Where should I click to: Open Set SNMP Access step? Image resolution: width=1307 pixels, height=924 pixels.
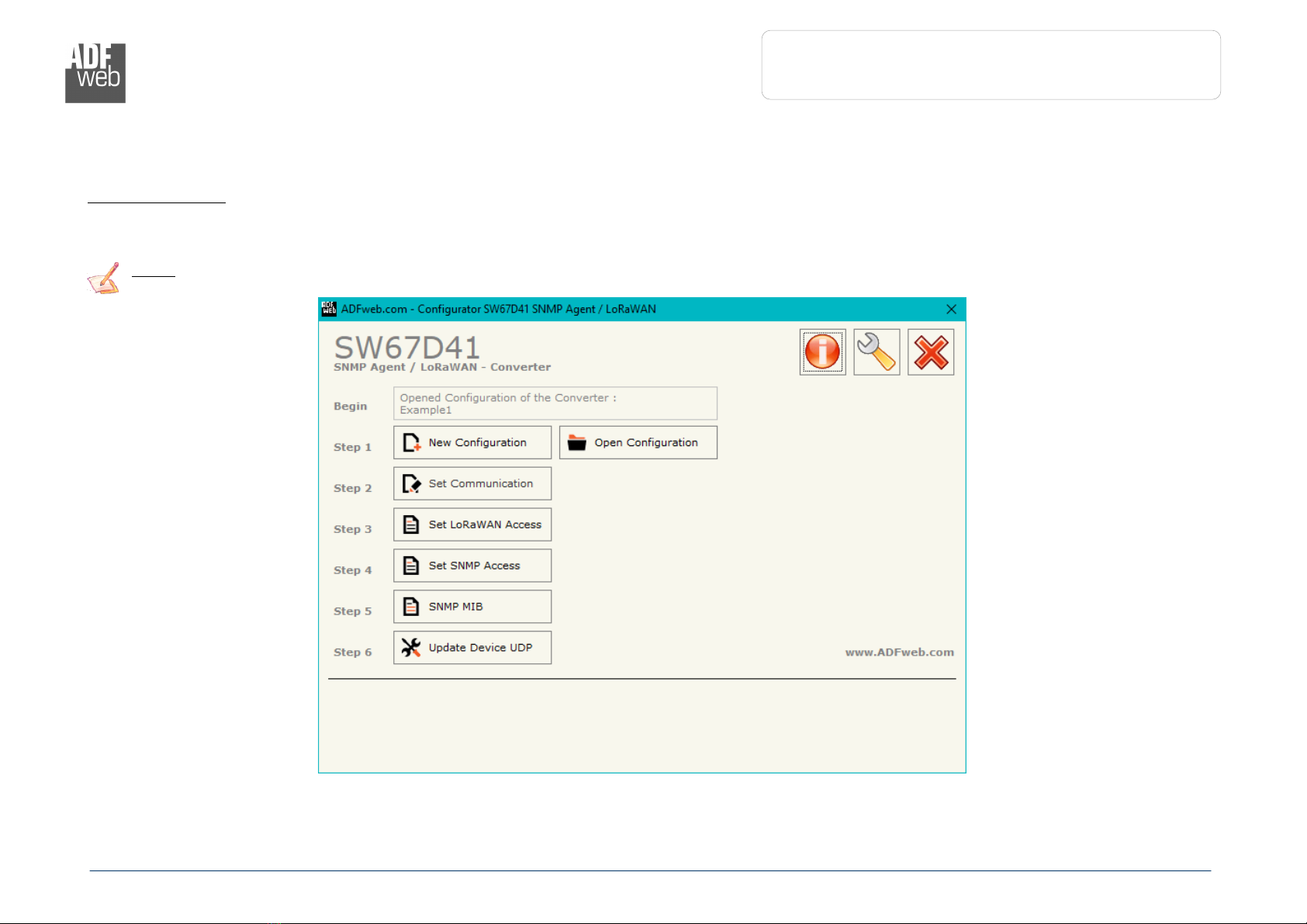(472, 566)
